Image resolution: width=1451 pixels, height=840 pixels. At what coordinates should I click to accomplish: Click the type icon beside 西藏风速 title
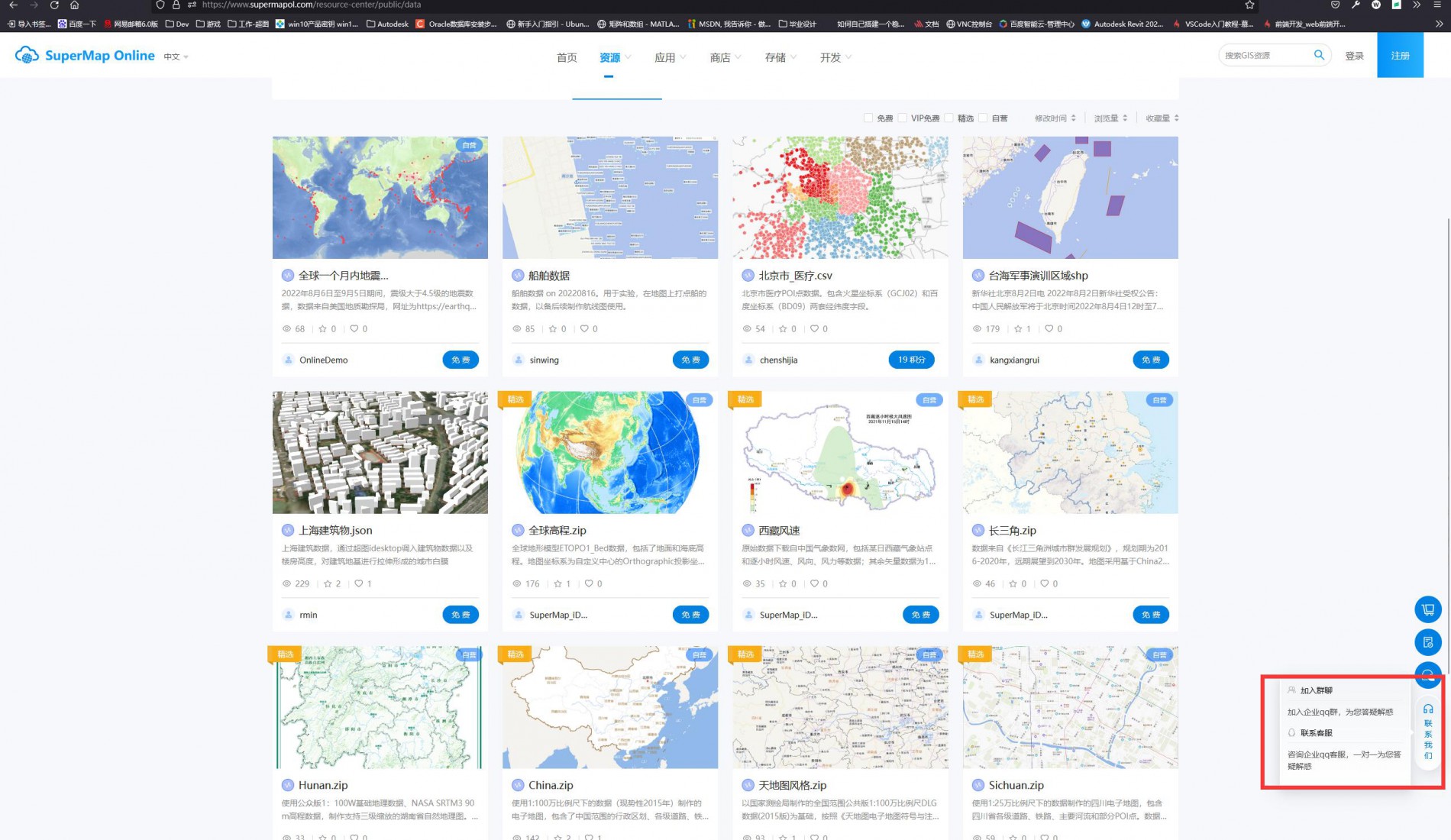pyautogui.click(x=748, y=530)
